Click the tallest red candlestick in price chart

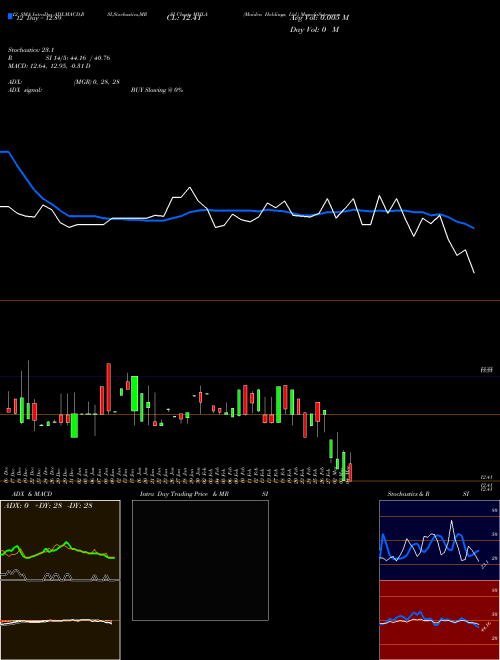pos(109,387)
